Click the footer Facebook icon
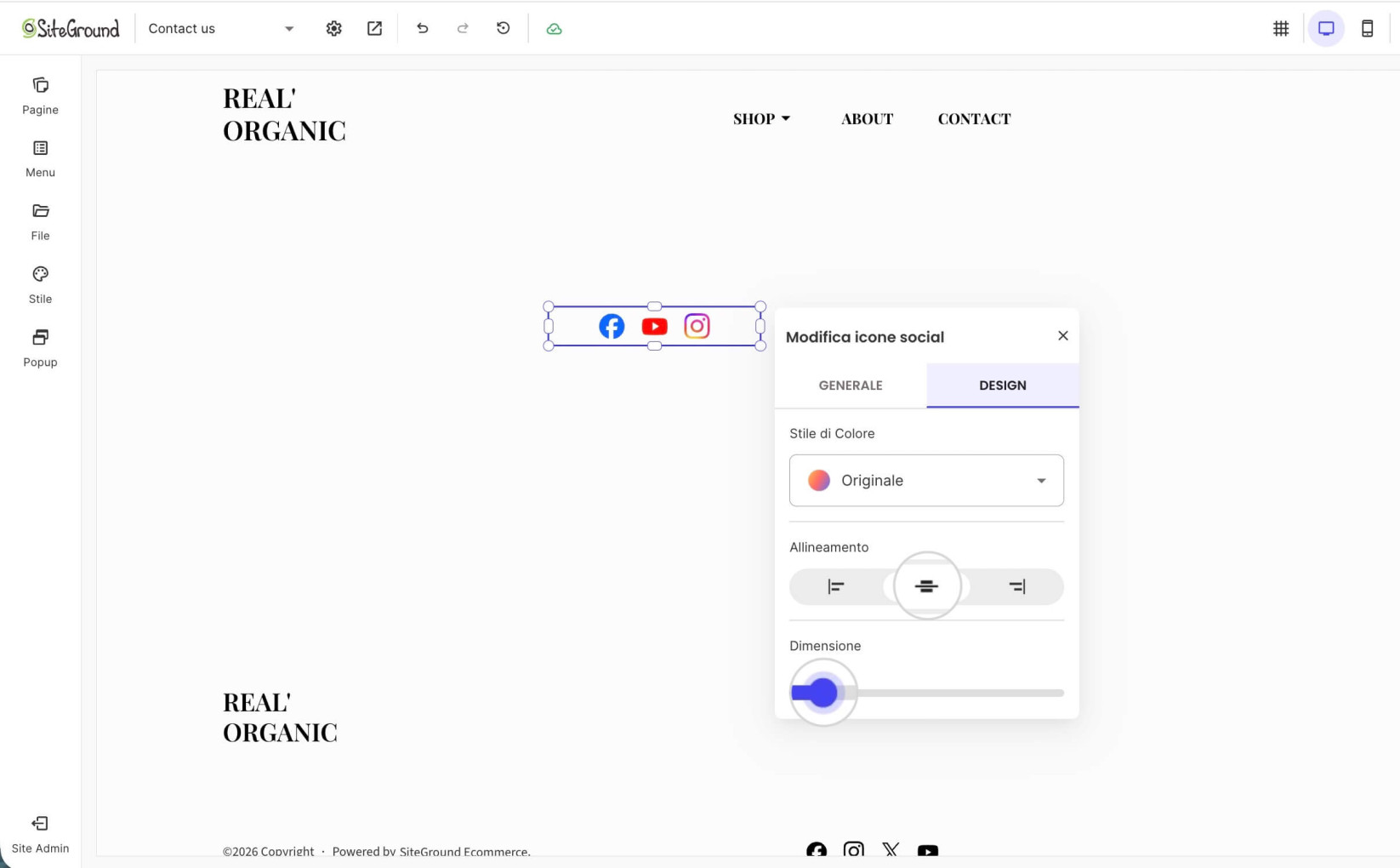Image resolution: width=1400 pixels, height=868 pixels. (x=817, y=850)
